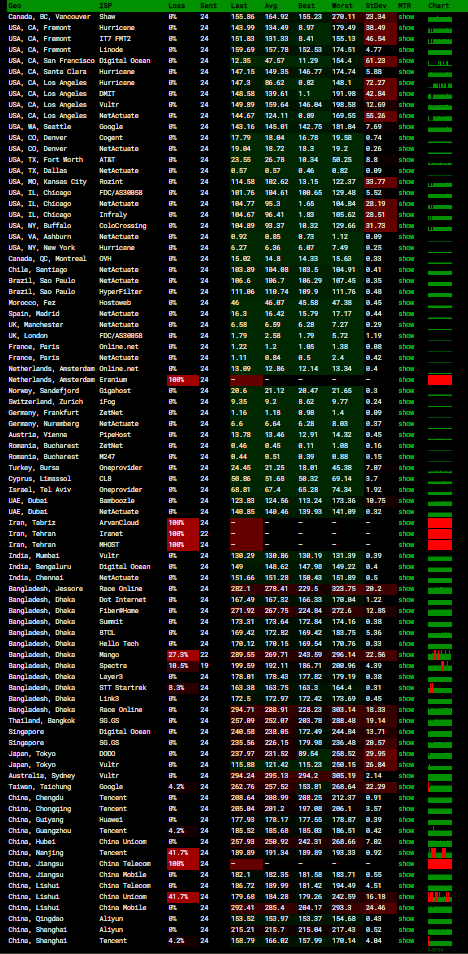The image size is (468, 954).
Task: Sort by the StDev column header
Action: pos(373,5)
